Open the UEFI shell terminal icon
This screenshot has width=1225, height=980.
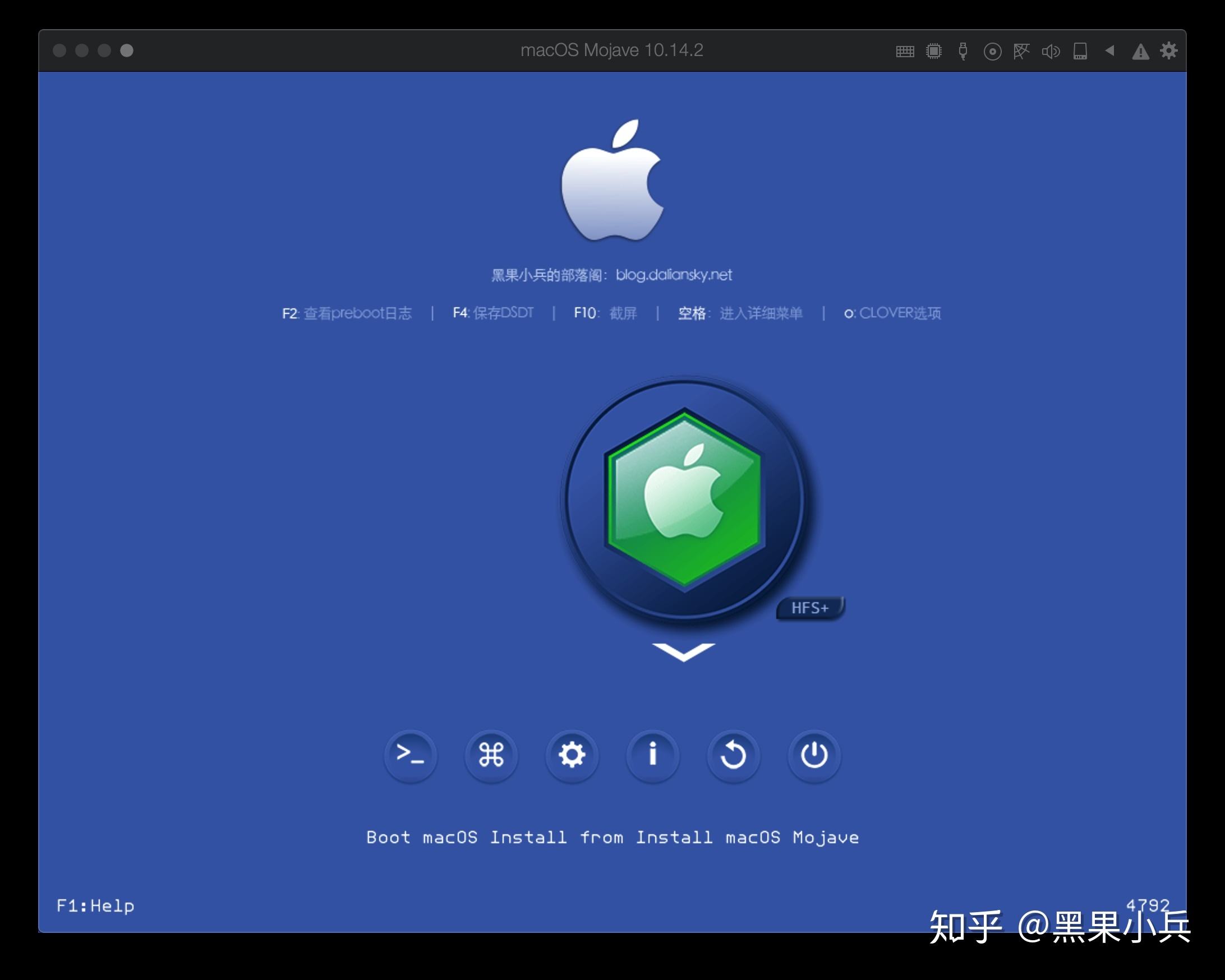410,755
